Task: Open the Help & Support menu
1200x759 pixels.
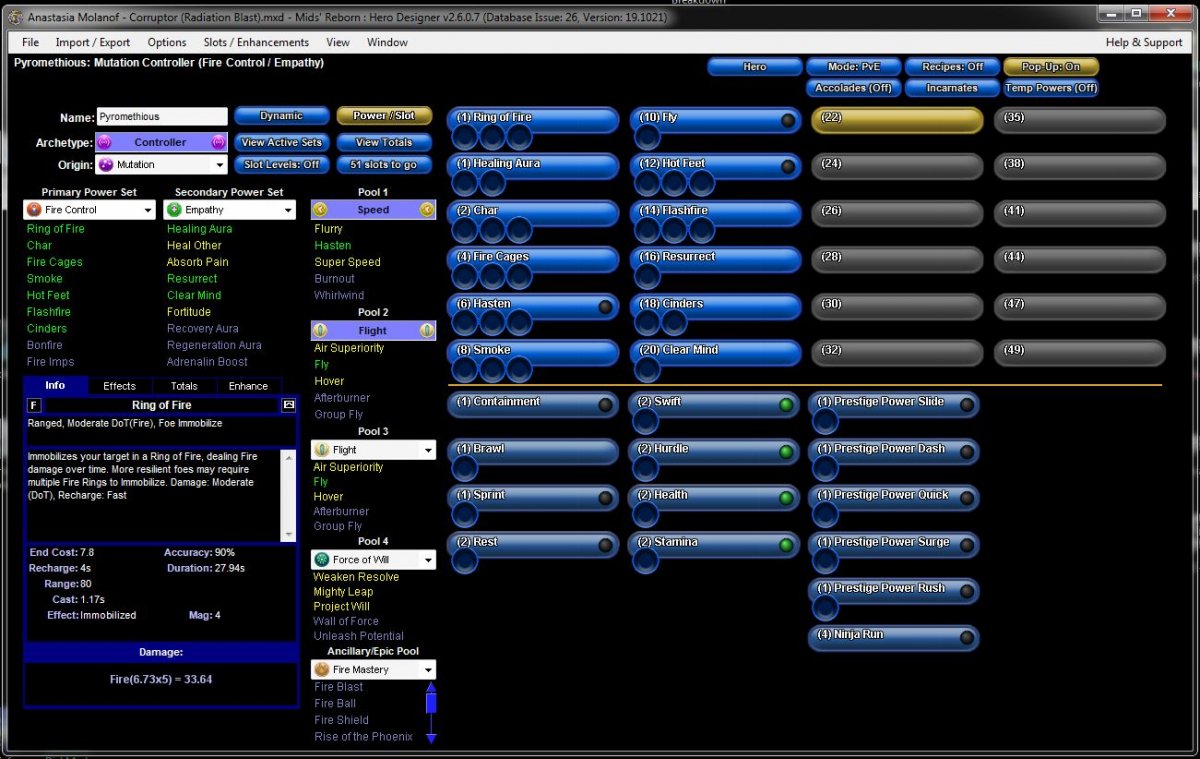Action: [1144, 42]
